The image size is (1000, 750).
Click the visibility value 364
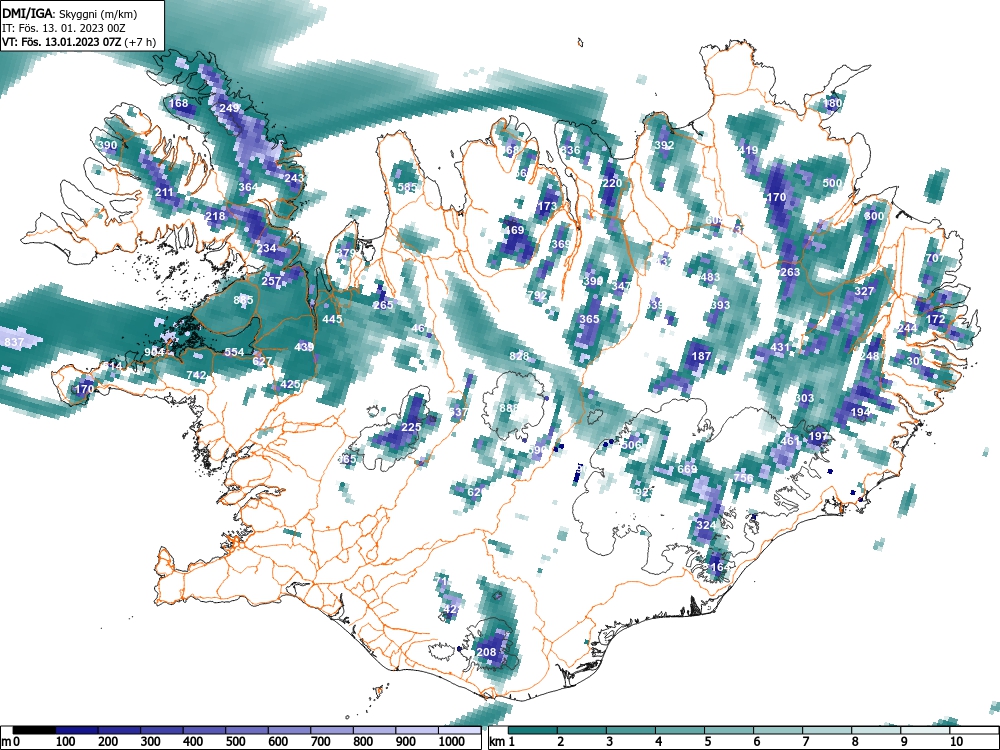[x=248, y=188]
